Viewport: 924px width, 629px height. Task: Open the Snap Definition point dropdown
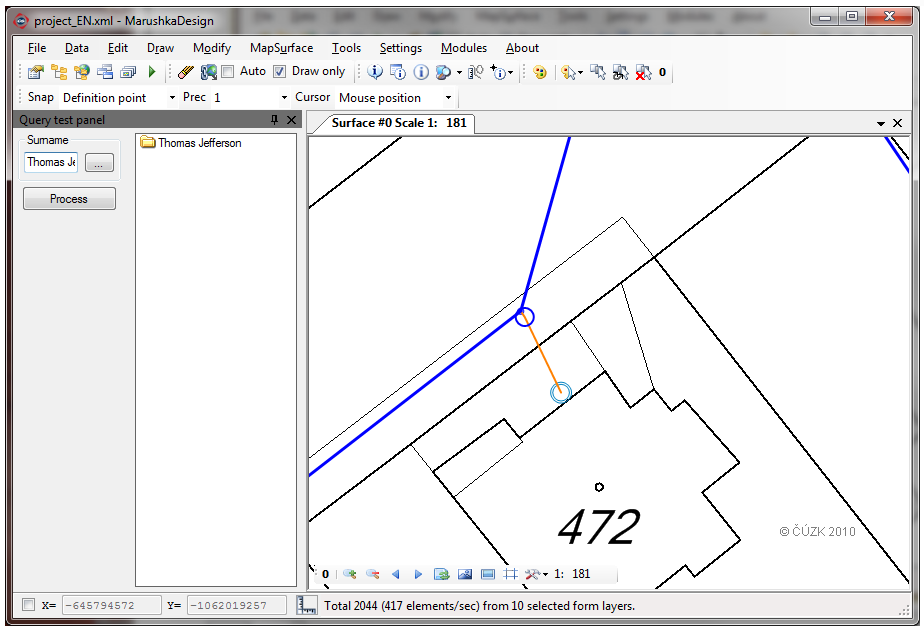coord(172,97)
